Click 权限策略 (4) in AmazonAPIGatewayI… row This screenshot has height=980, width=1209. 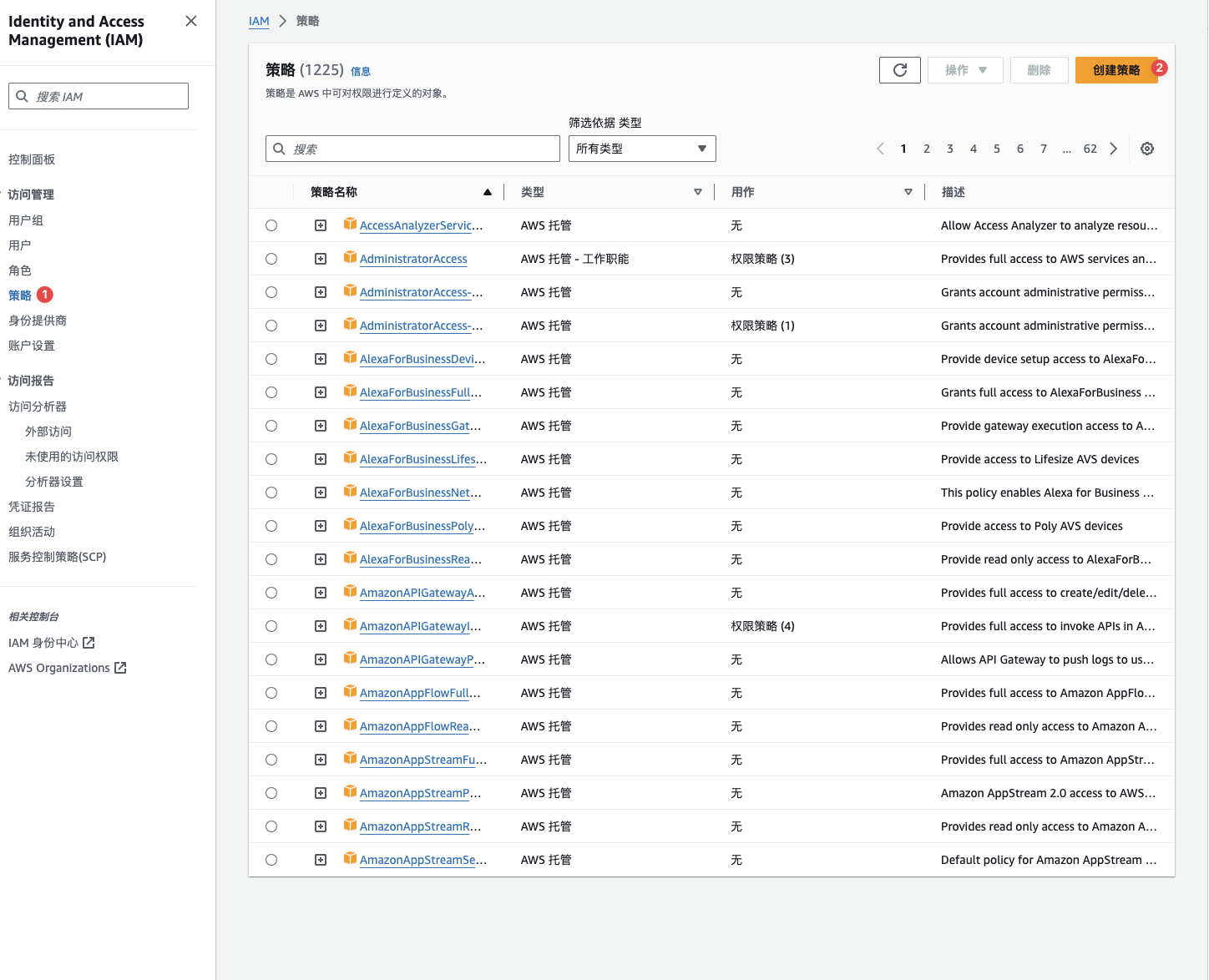762,626
